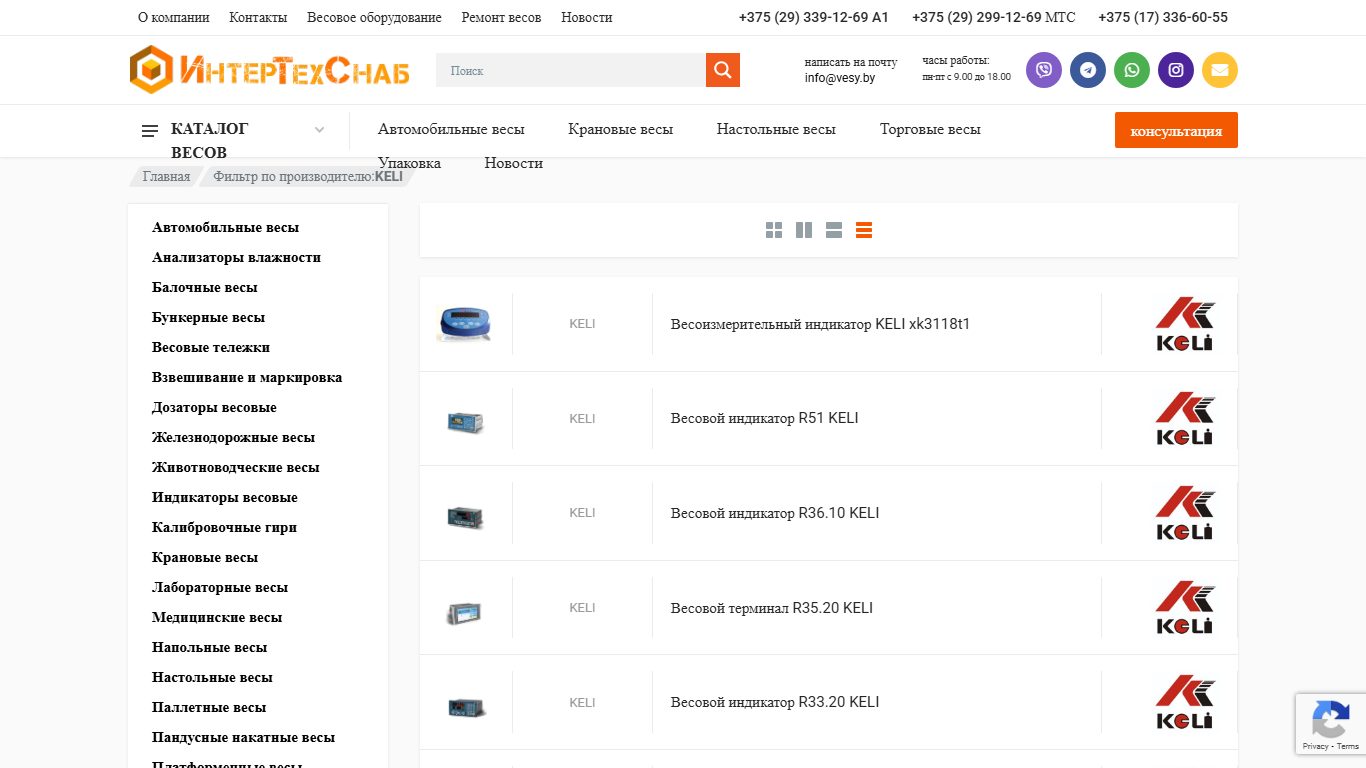Viewport: 1366px width, 768px height.
Task: Go to Главная breadcrumb
Action: click(166, 176)
